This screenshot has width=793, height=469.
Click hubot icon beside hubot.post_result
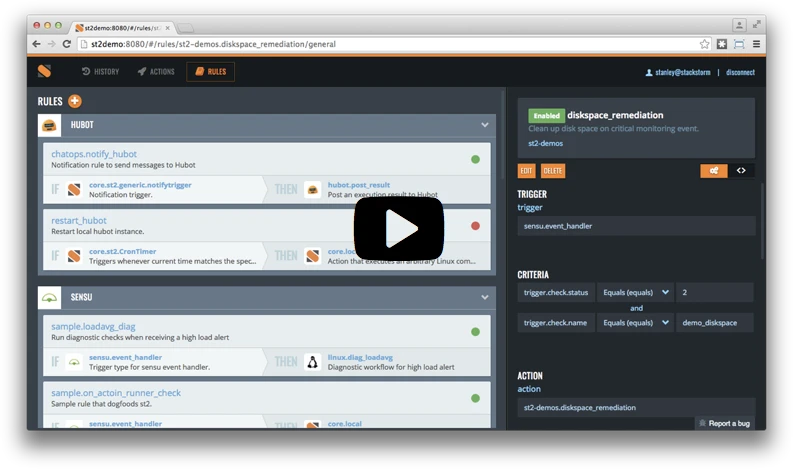click(x=313, y=190)
